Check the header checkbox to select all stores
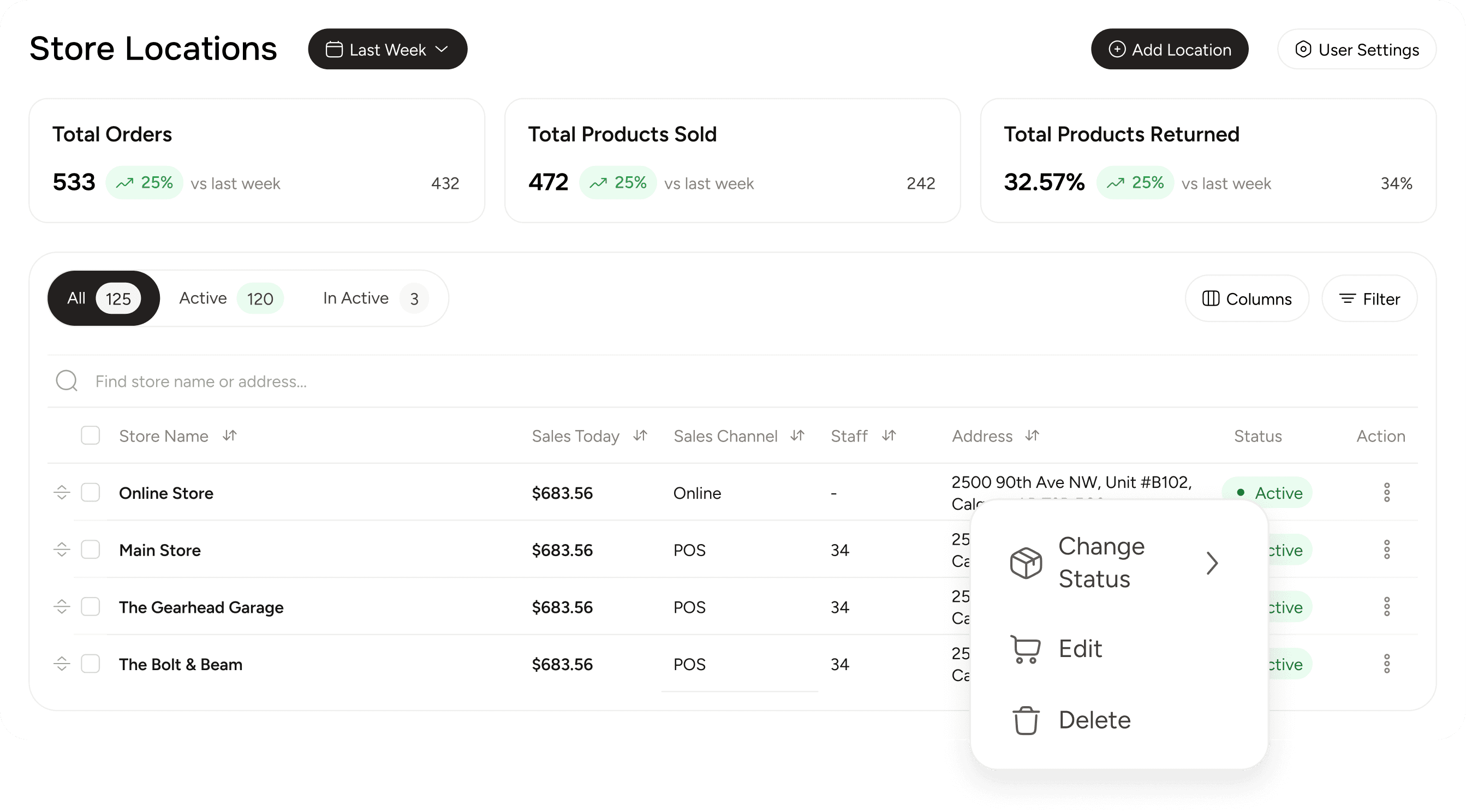 point(91,435)
